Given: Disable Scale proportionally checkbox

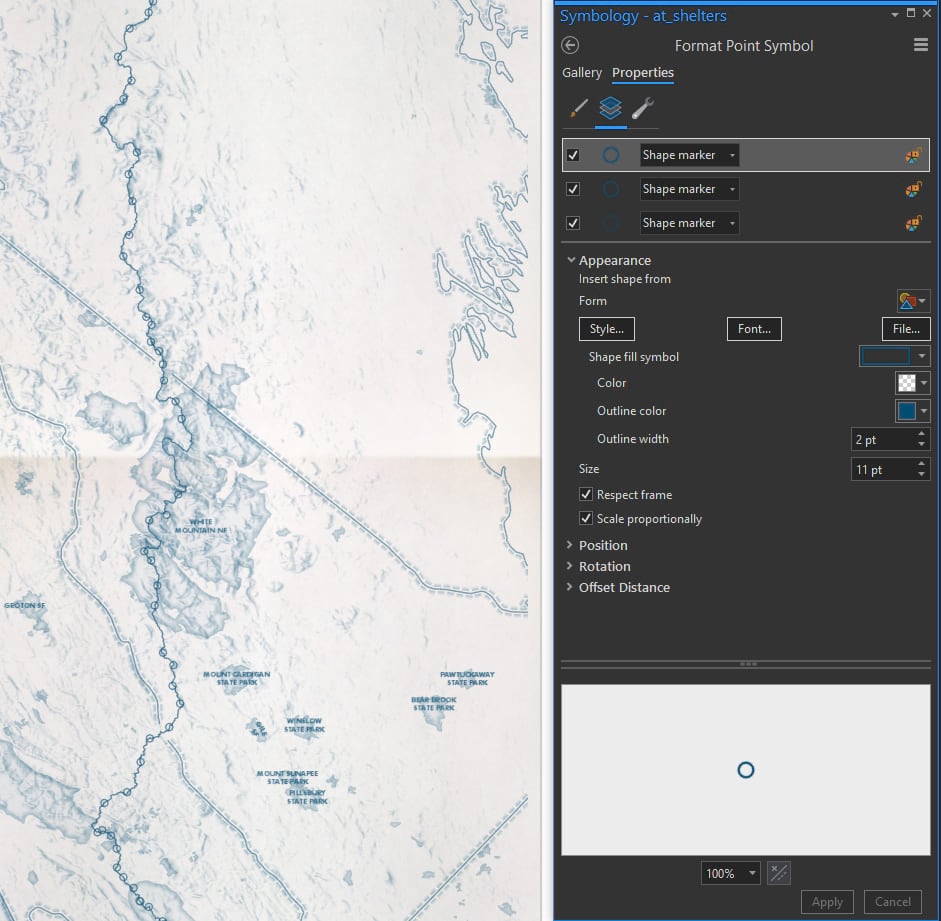Looking at the screenshot, I should pyautogui.click(x=586, y=518).
